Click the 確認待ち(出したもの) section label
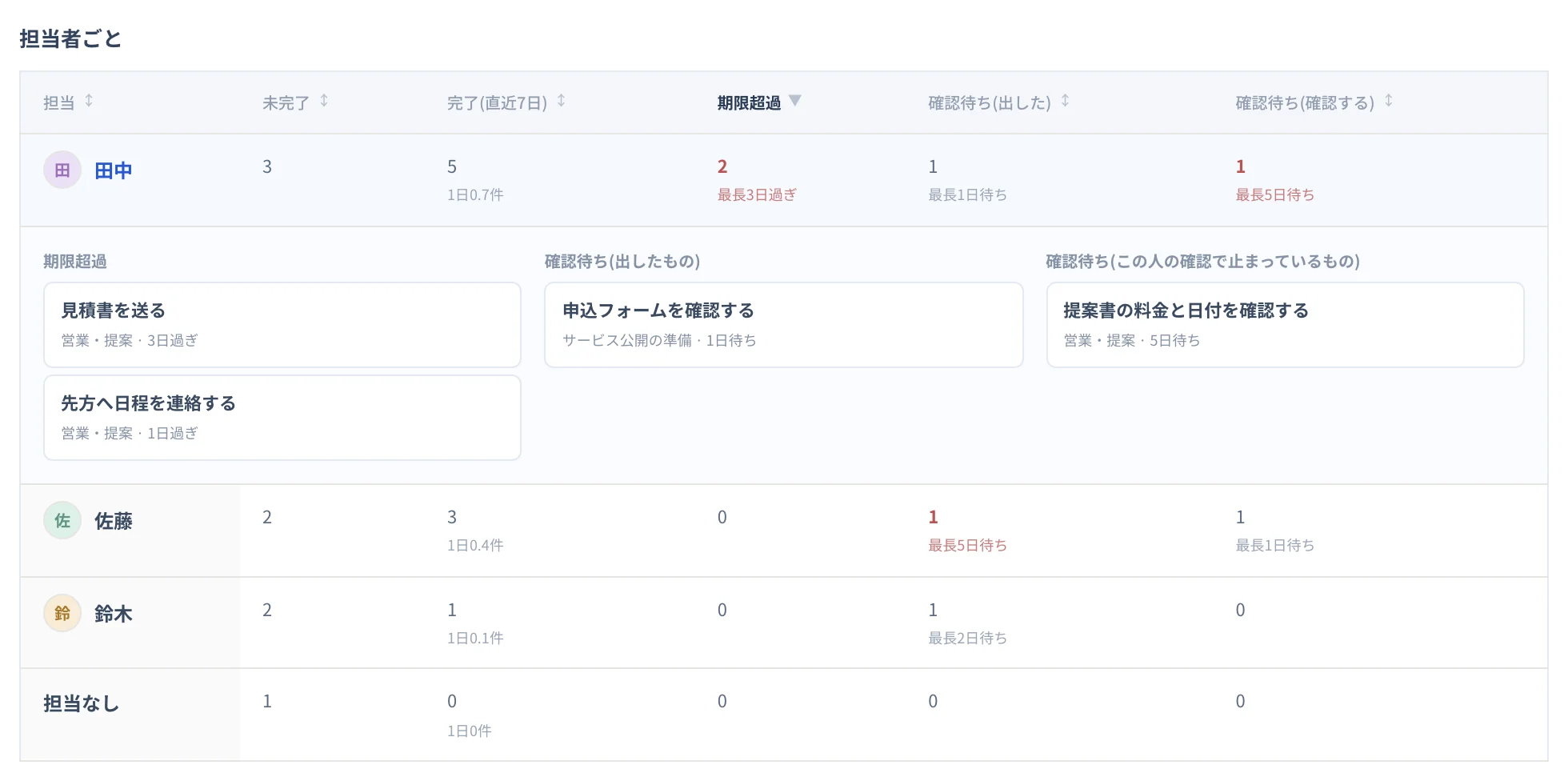1568x781 pixels. [622, 261]
